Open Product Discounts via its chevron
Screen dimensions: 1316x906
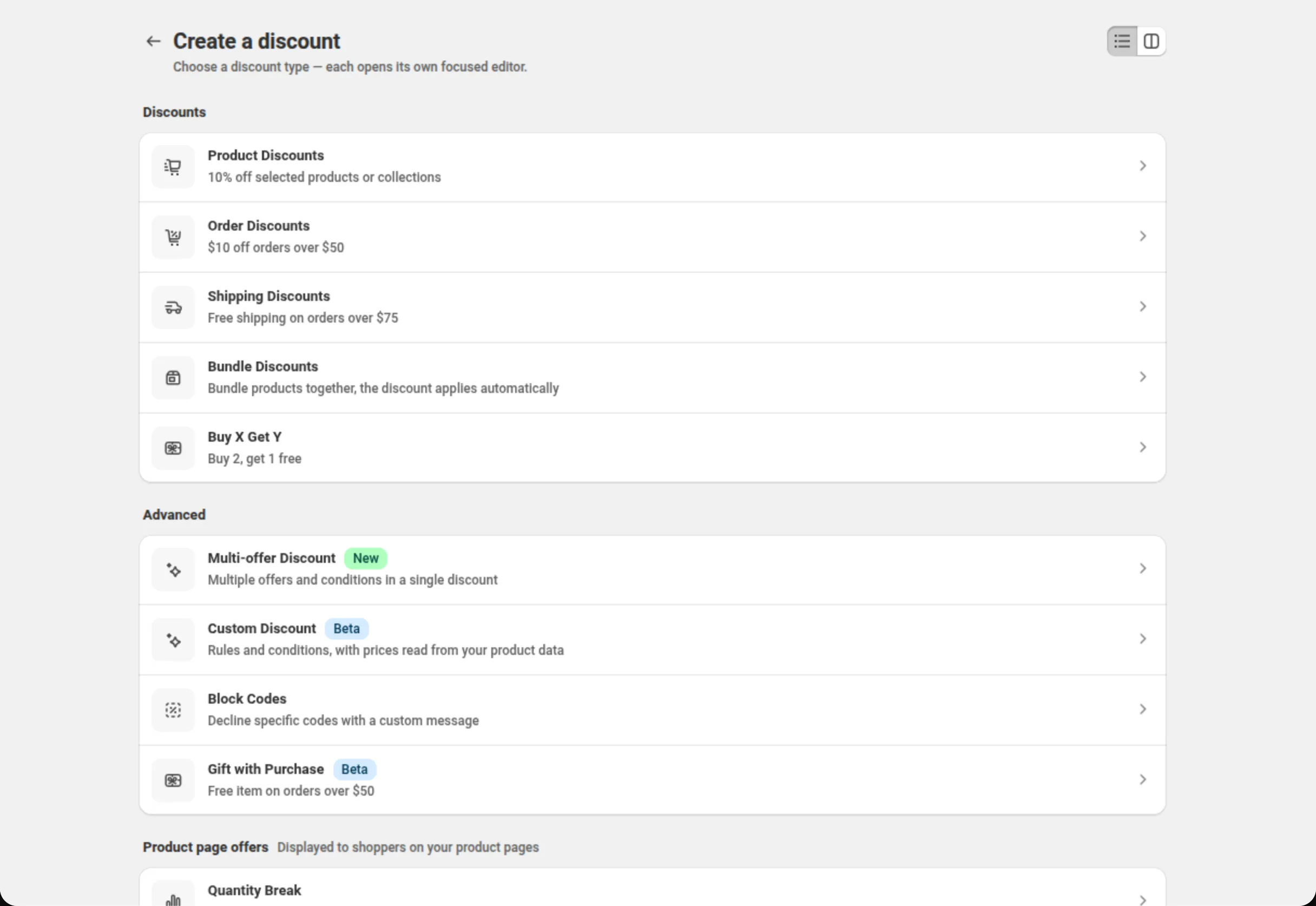click(x=1143, y=166)
